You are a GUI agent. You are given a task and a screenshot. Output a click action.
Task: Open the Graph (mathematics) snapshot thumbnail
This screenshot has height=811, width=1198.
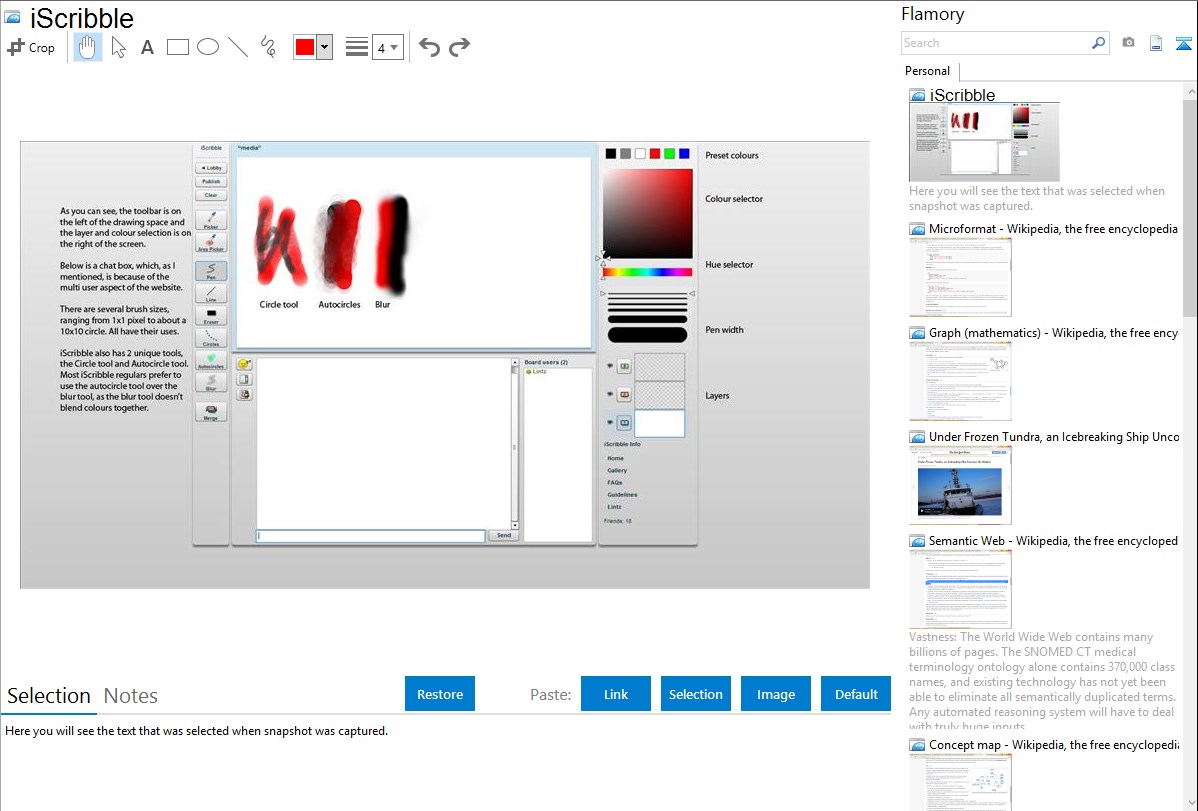(960, 381)
